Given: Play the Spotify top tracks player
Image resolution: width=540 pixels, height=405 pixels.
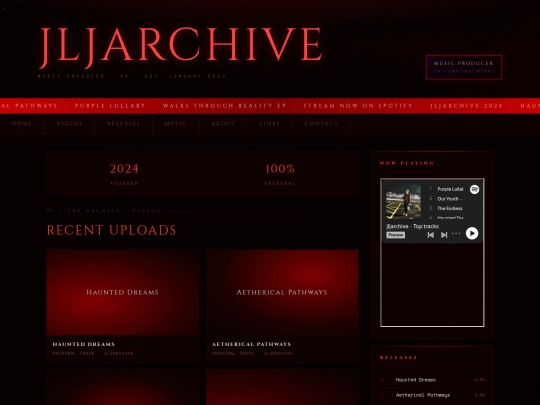Looking at the screenshot, I should [x=472, y=233].
